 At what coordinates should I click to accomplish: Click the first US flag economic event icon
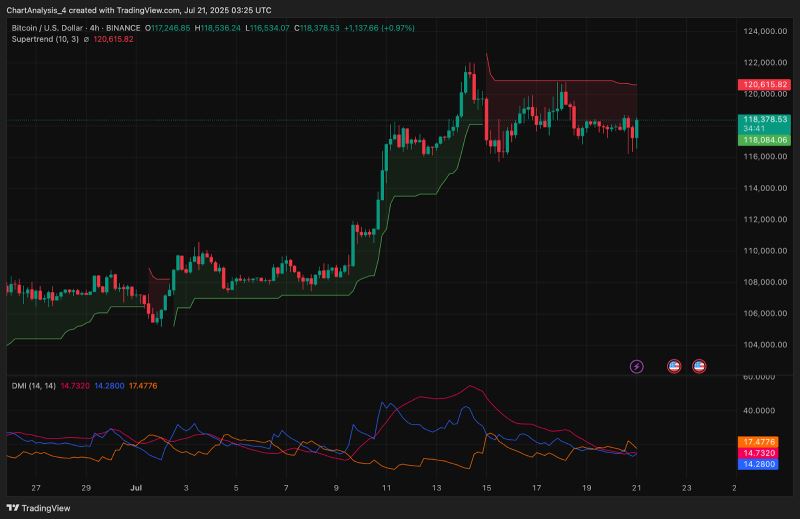point(674,366)
